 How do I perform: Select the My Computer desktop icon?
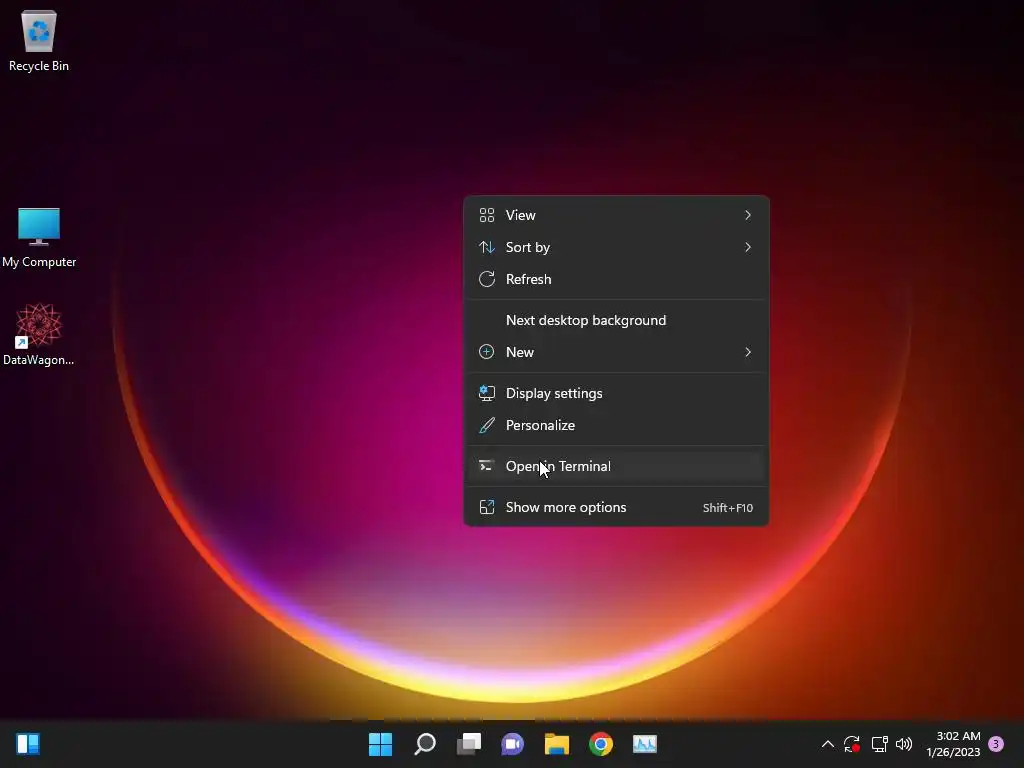(x=39, y=237)
